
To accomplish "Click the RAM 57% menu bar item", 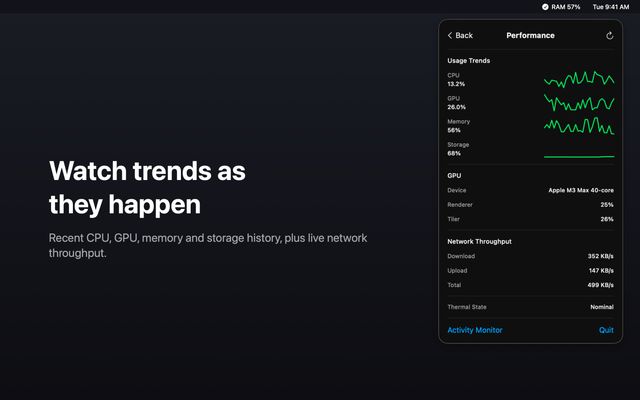I will [x=561, y=7].
